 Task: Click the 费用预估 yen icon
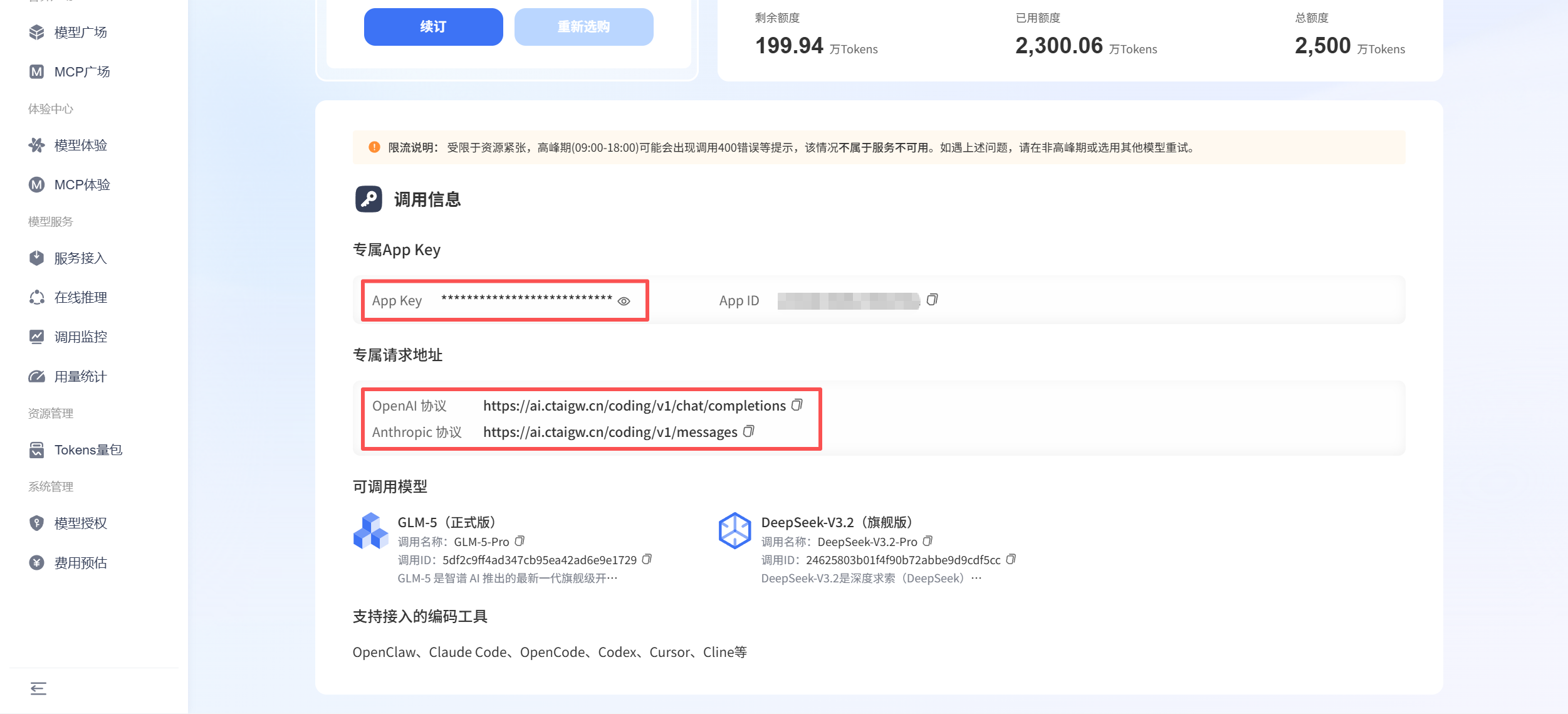pos(37,562)
